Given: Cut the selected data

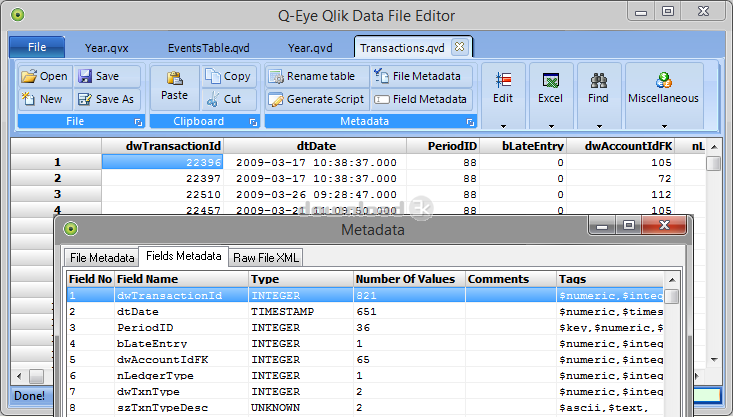Looking at the screenshot, I should pyautogui.click(x=229, y=99).
